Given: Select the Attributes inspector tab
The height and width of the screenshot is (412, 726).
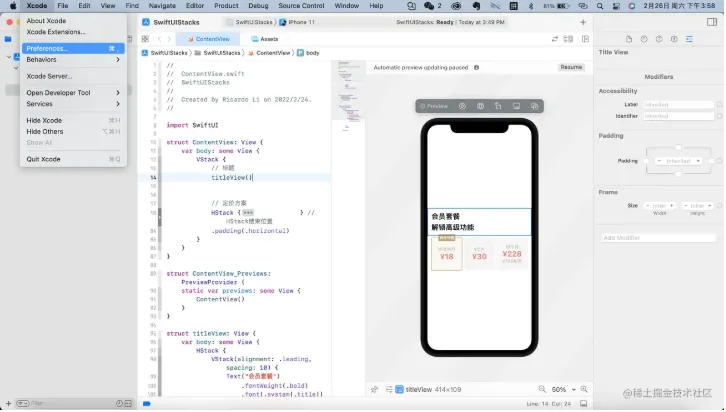Looking at the screenshot, I should 689,39.
